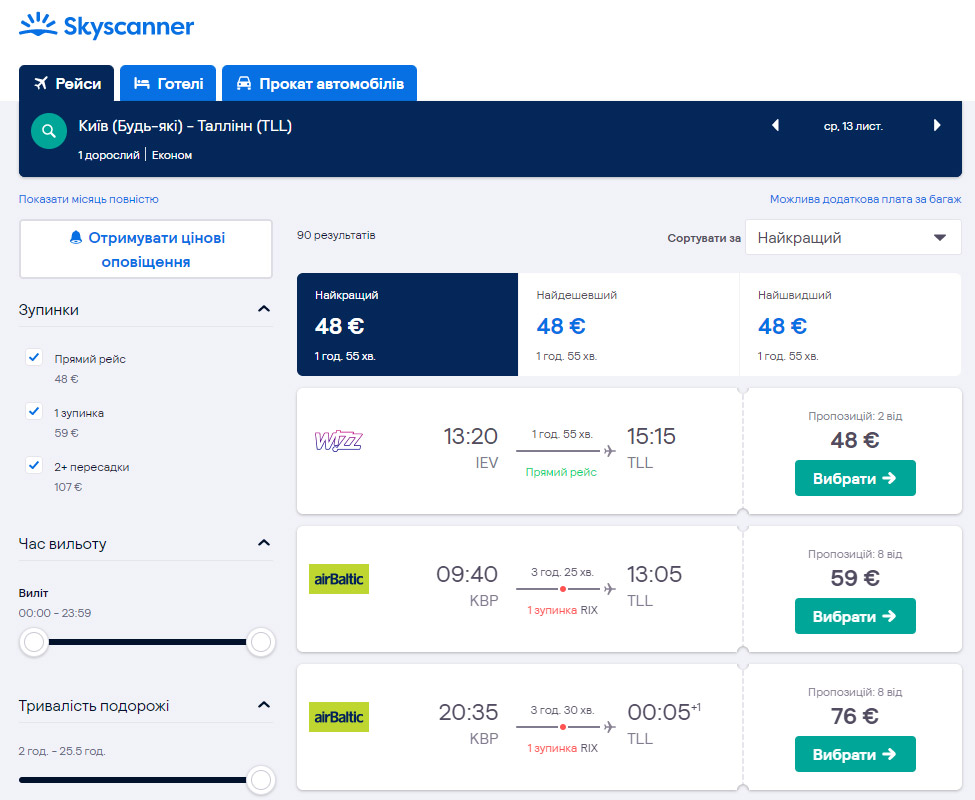975x800 pixels.
Task: Toggle the Прямий рейс checkbox
Action: click(34, 357)
